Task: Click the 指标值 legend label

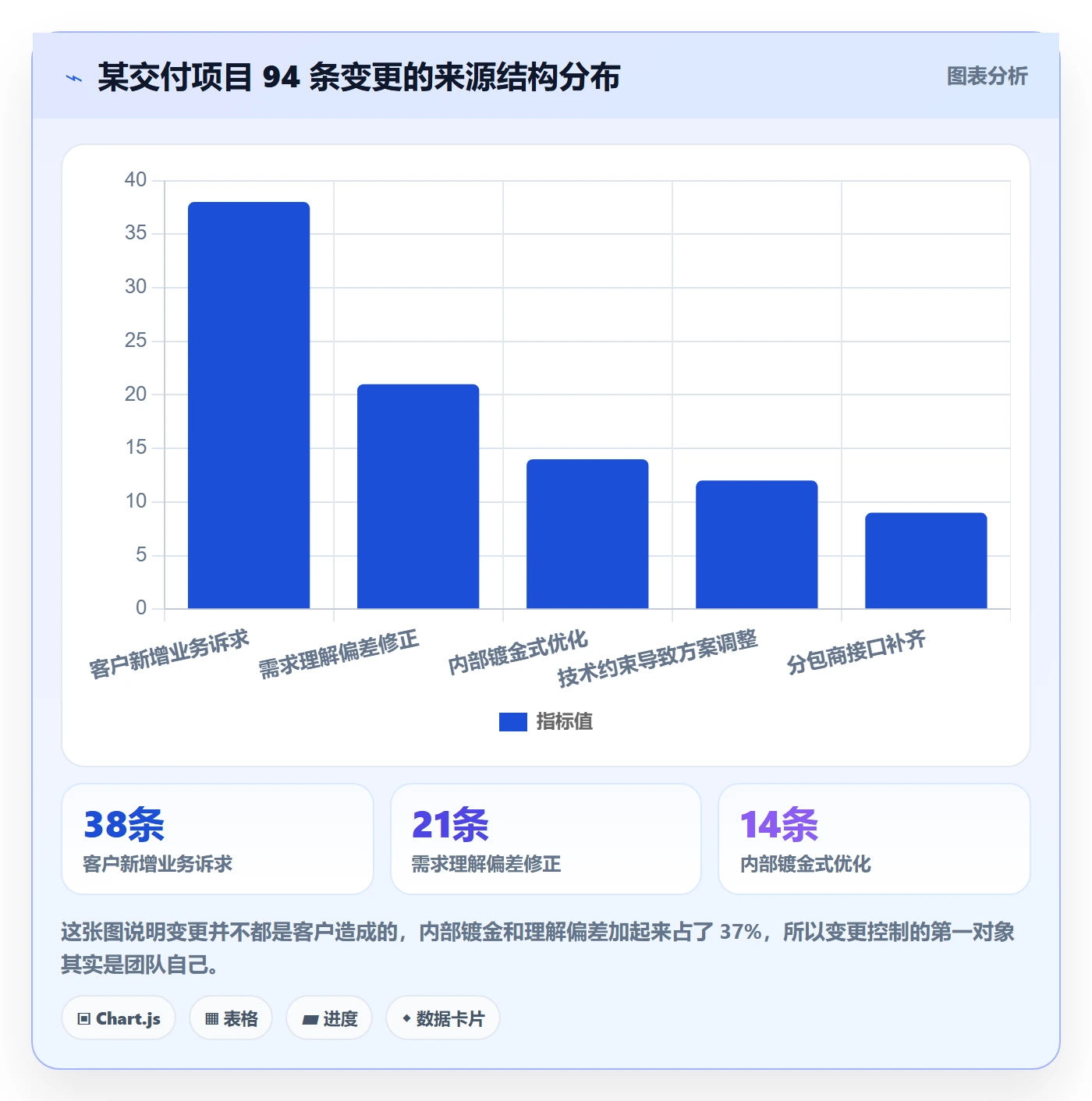Action: [565, 722]
